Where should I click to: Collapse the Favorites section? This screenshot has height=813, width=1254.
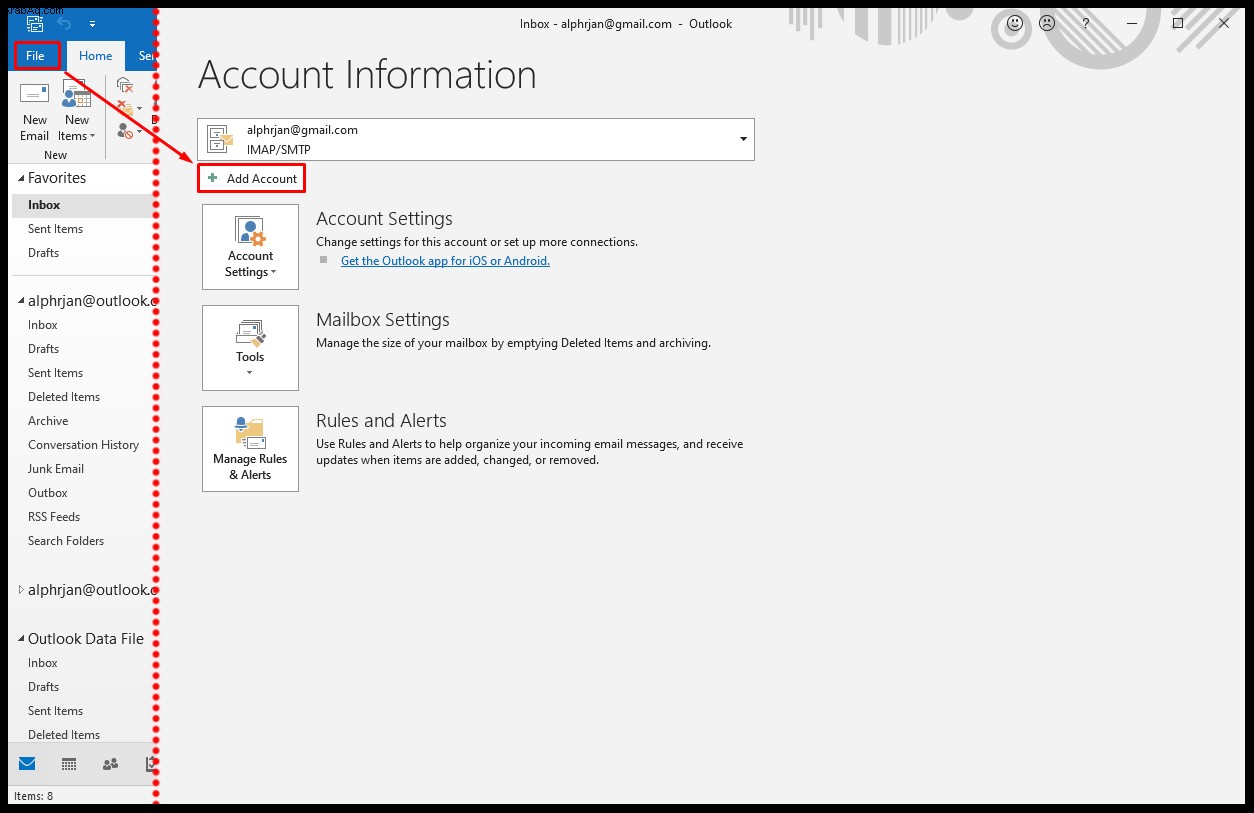(21, 178)
